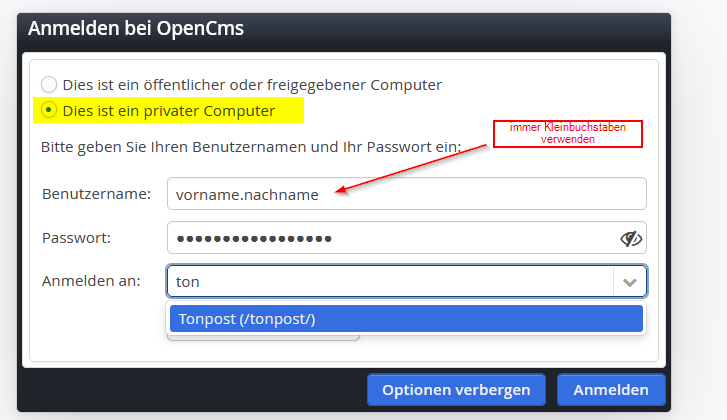Click the Anmelden button
Image resolution: width=727 pixels, height=420 pixels.
coord(611,390)
